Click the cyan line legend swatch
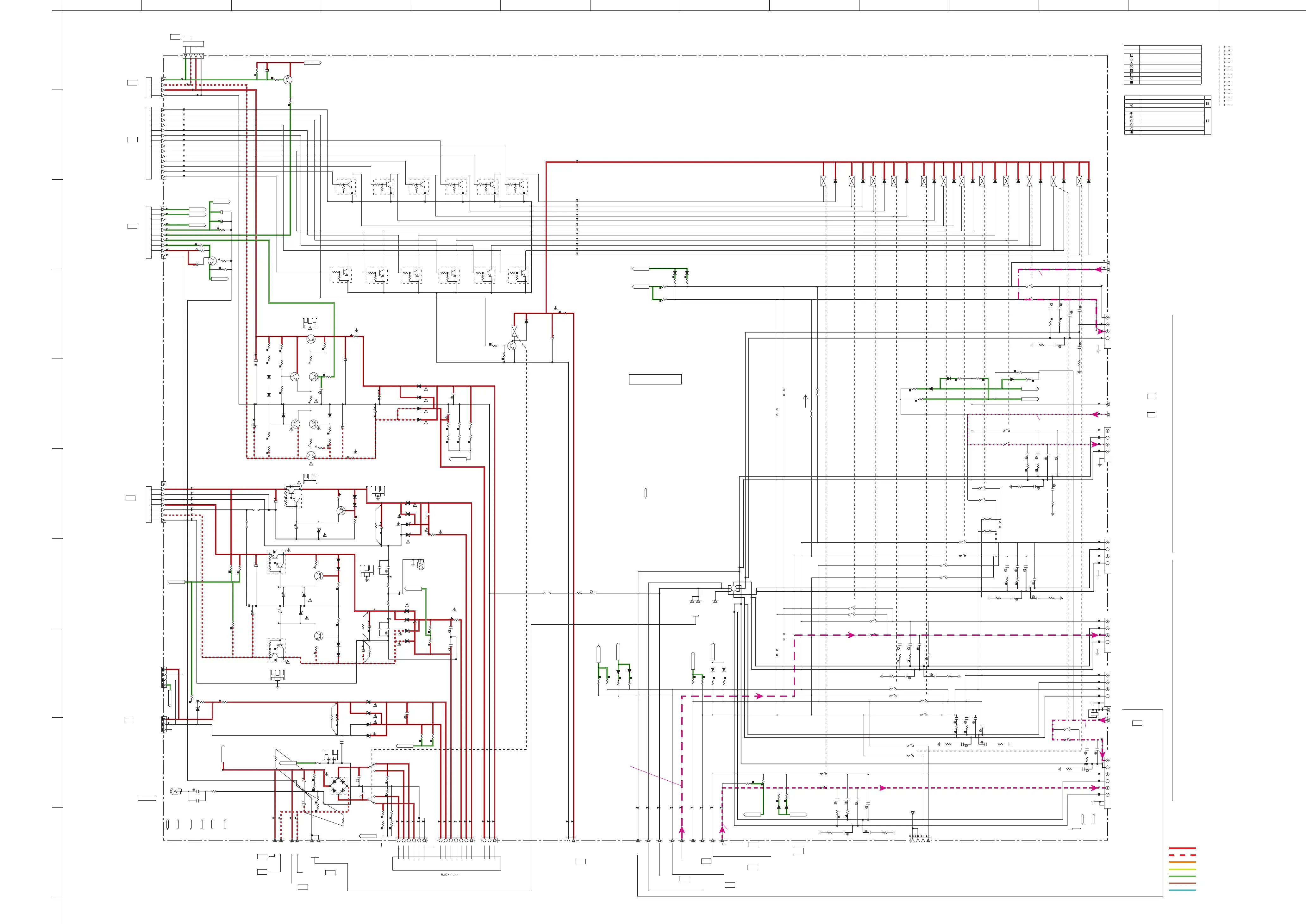The height and width of the screenshot is (924, 1306). pyautogui.click(x=1183, y=890)
